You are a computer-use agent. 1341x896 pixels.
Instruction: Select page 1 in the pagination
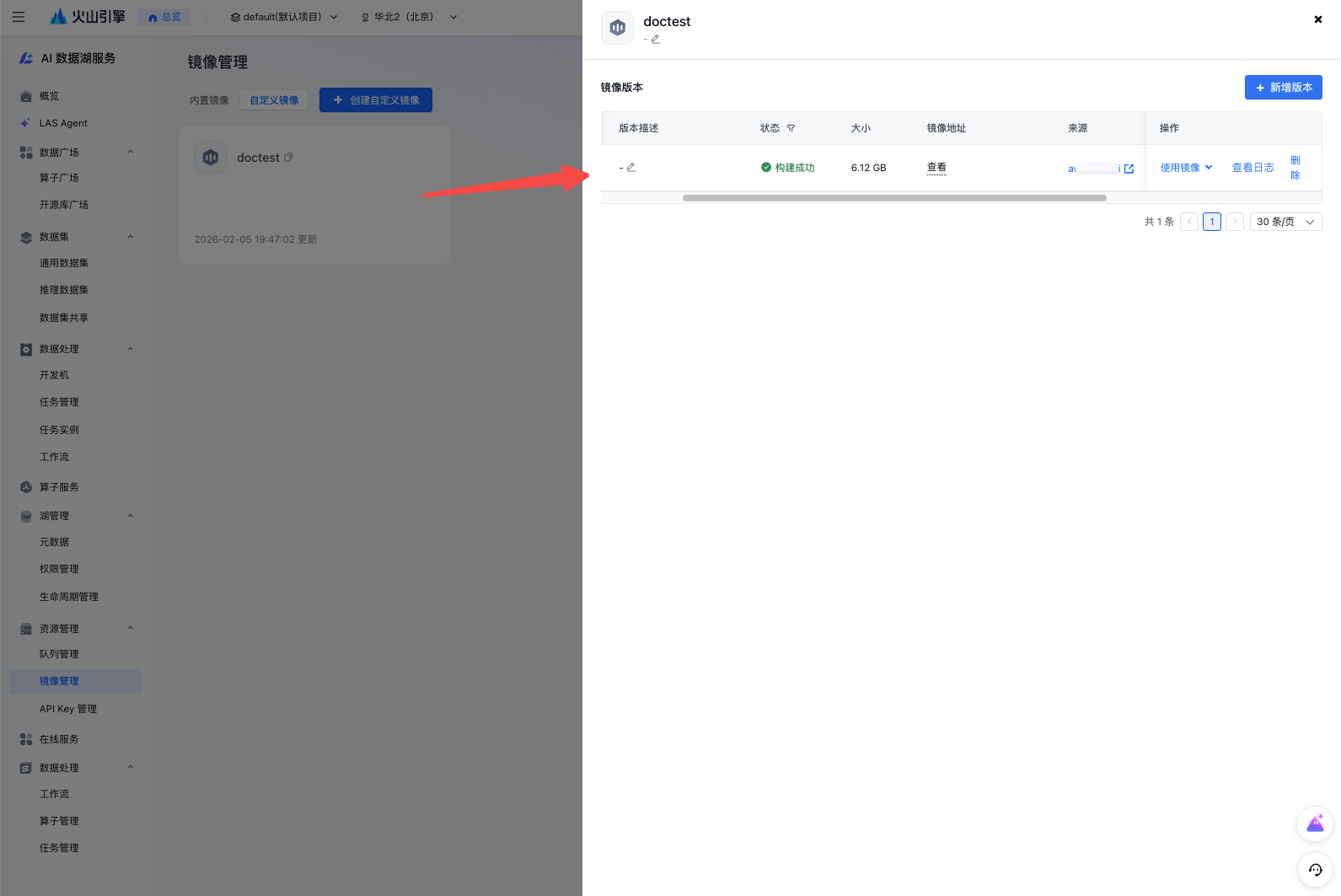coord(1212,222)
